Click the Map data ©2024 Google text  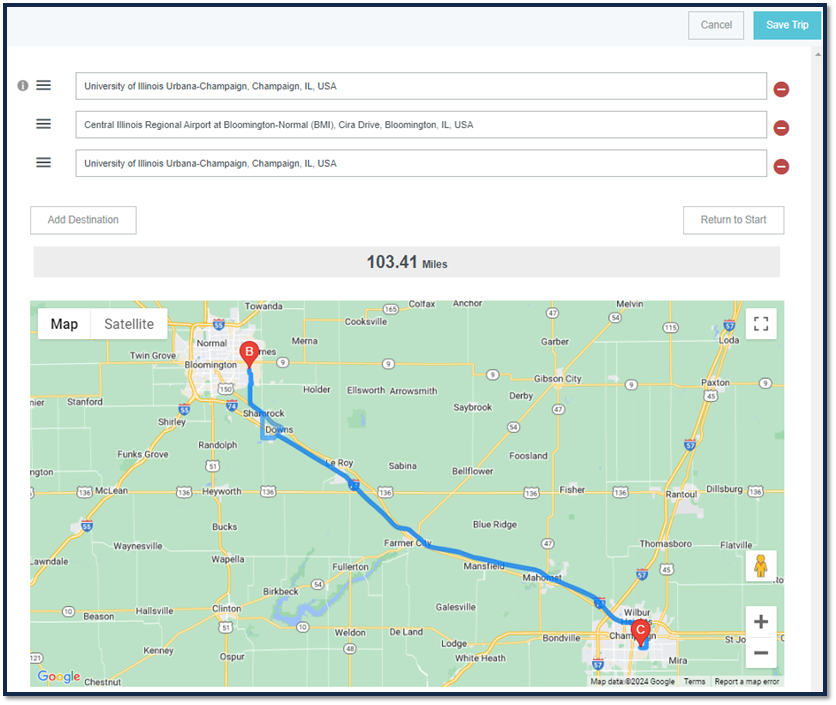point(632,682)
